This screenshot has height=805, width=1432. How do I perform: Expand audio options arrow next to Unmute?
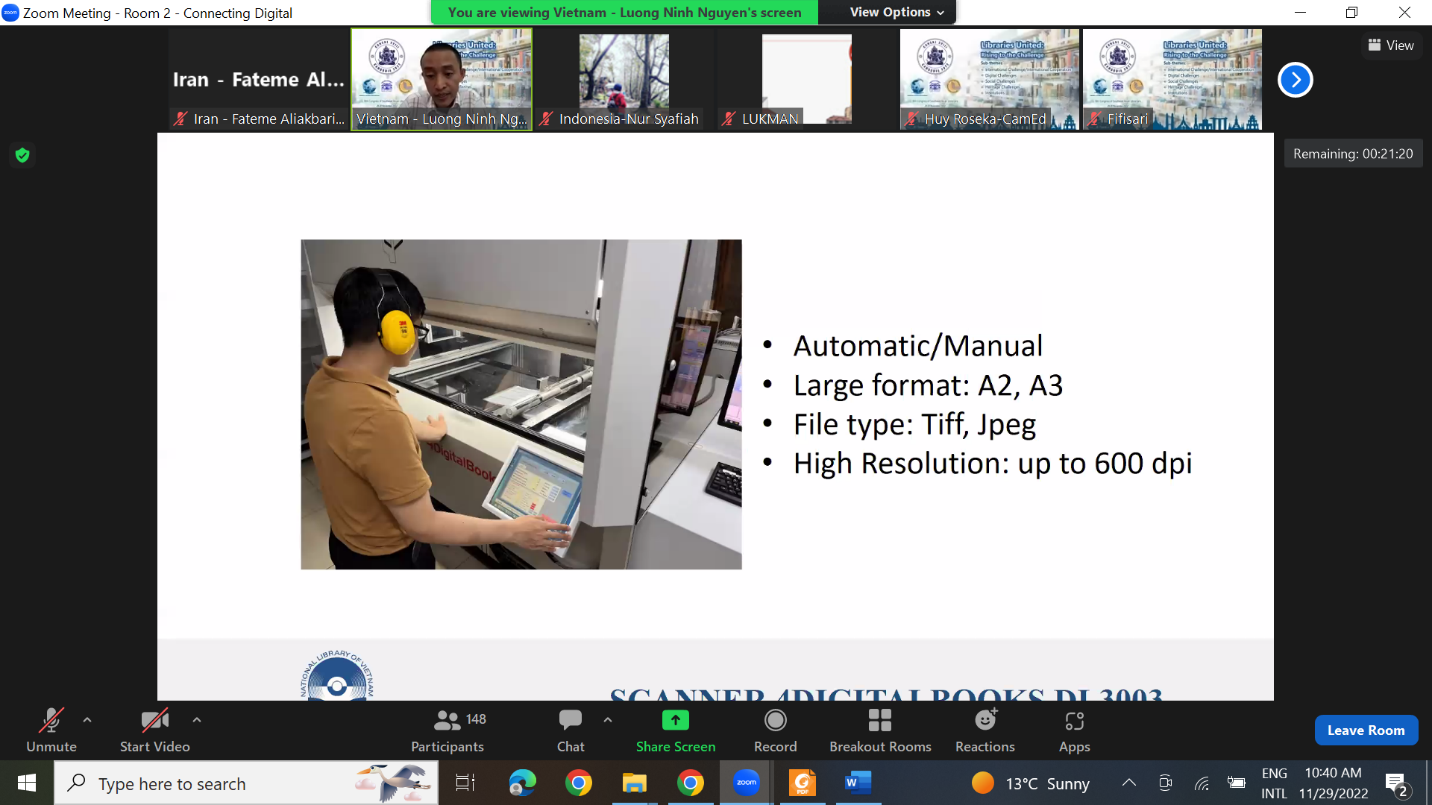87,719
